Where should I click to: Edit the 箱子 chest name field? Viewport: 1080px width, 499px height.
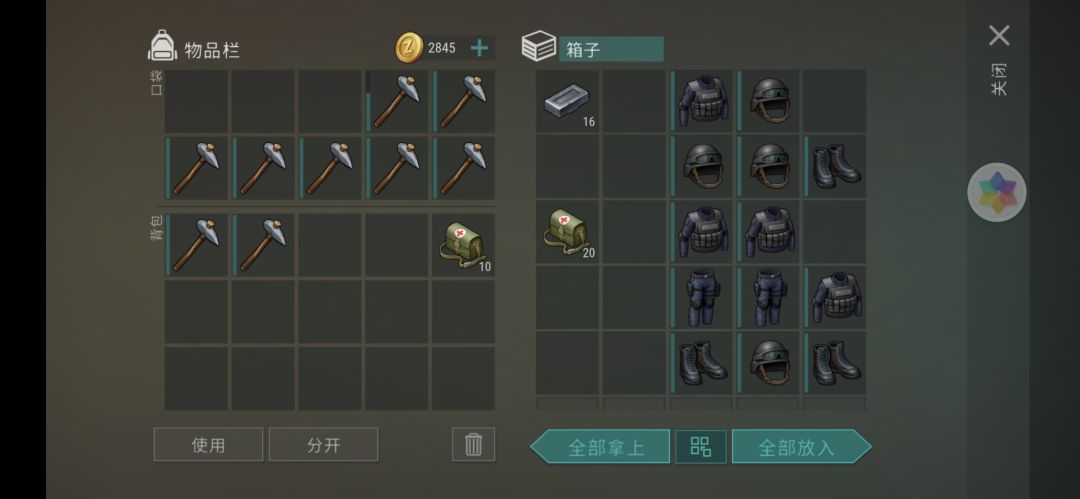click(x=611, y=49)
